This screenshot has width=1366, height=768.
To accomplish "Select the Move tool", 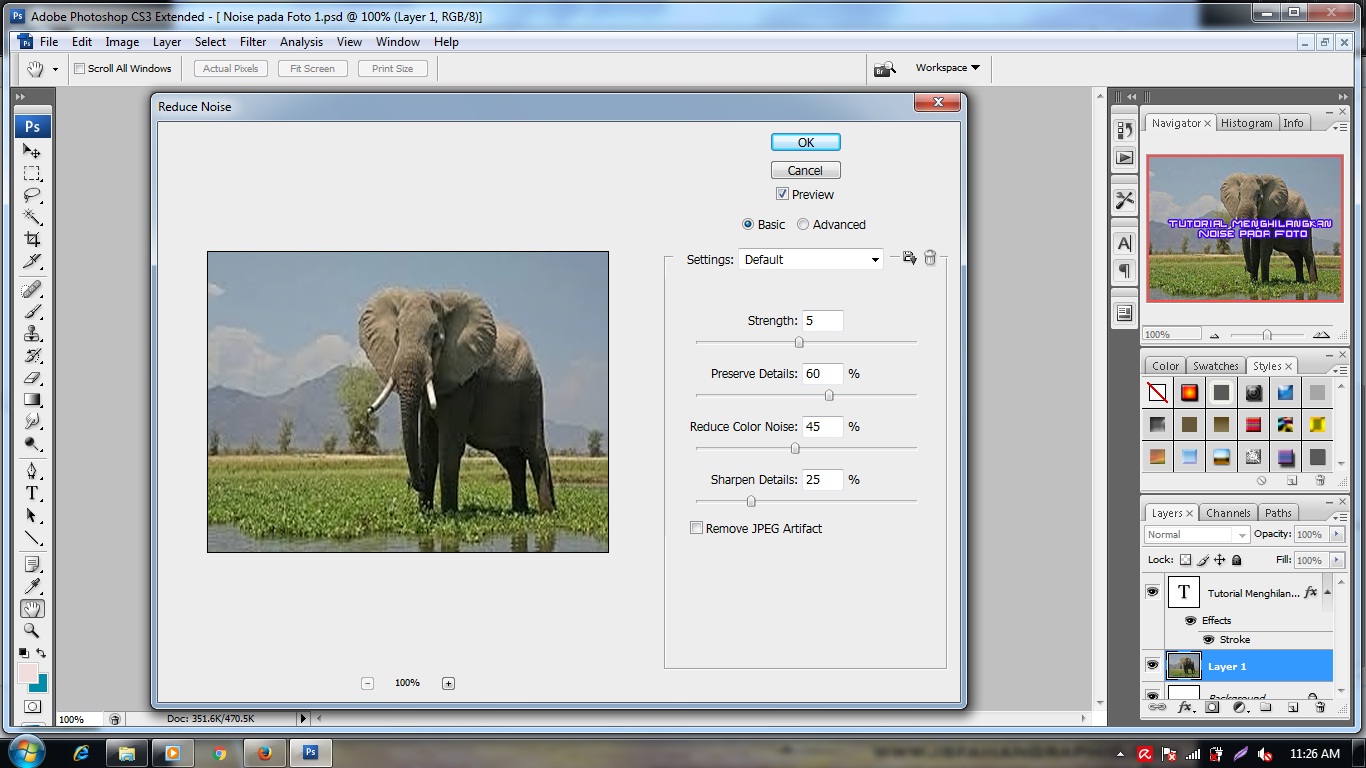I will point(32,151).
